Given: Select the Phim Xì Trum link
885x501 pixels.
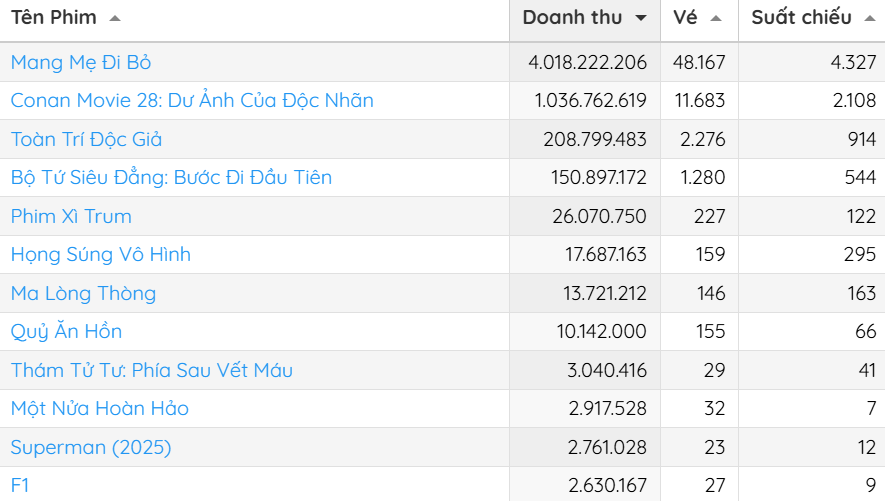Looking at the screenshot, I should [71, 216].
